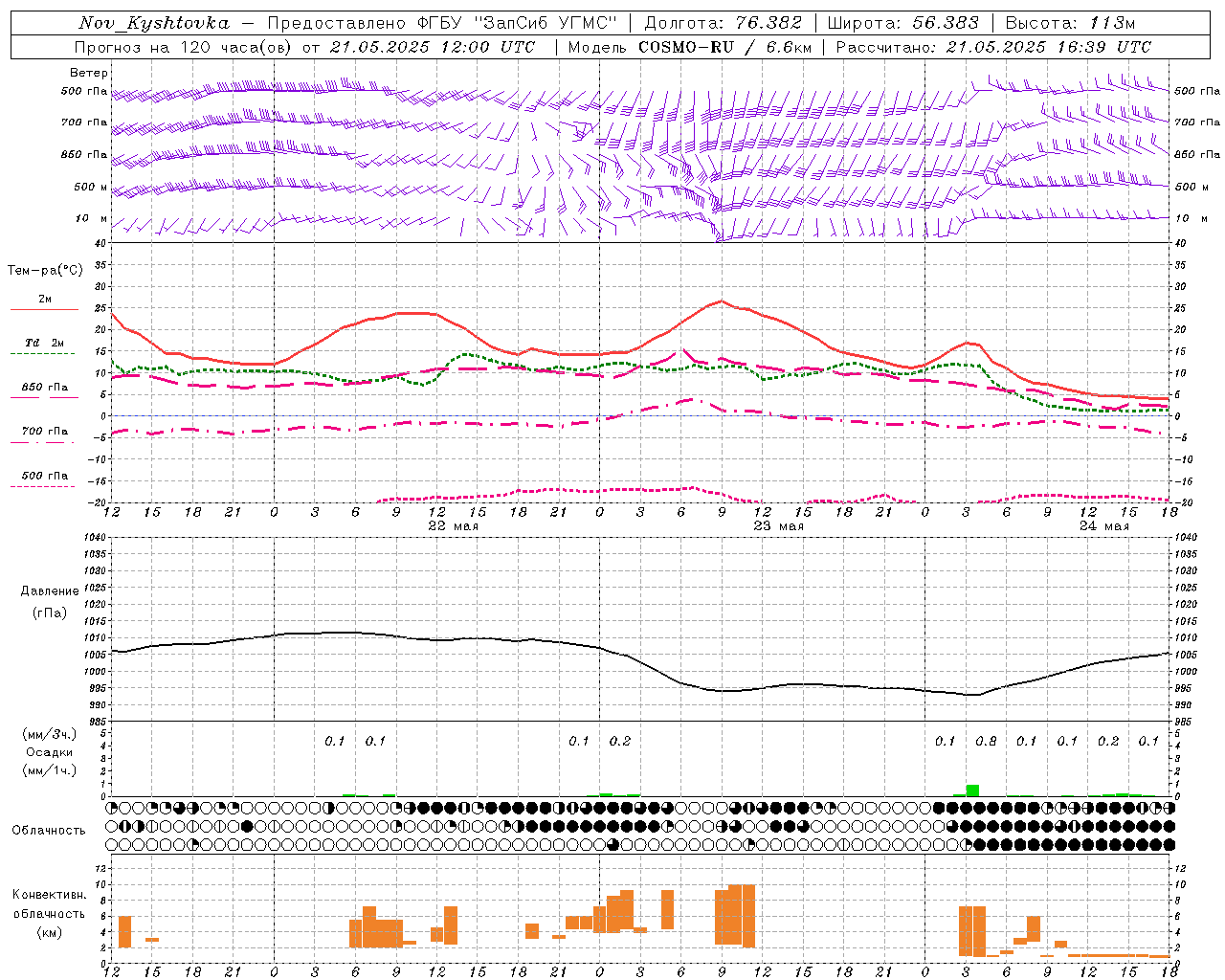This screenshot has width=1225, height=980.
Task: Select the left 10 м wind level label
Action: (92, 218)
